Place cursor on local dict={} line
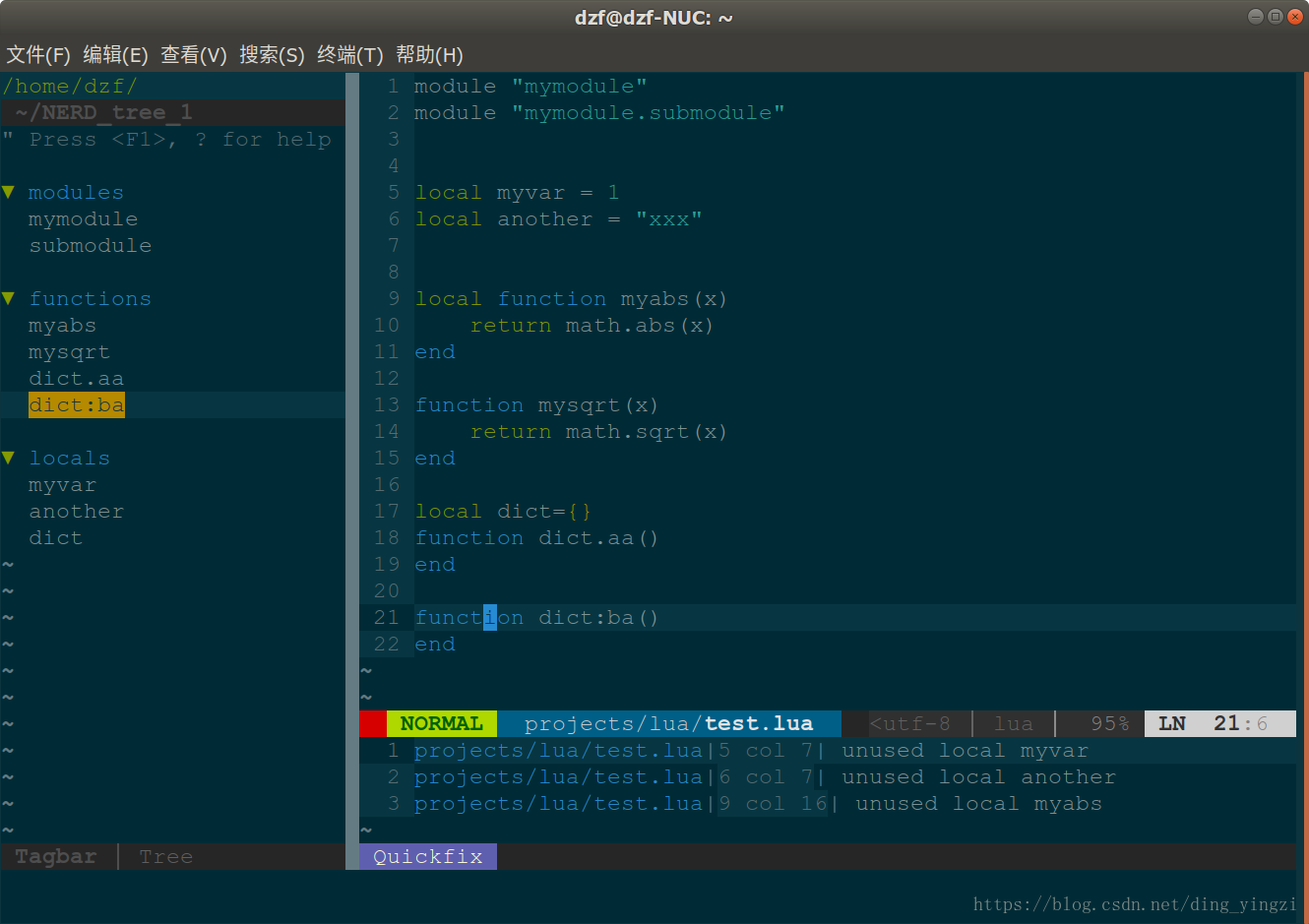1309x924 pixels. (x=503, y=512)
